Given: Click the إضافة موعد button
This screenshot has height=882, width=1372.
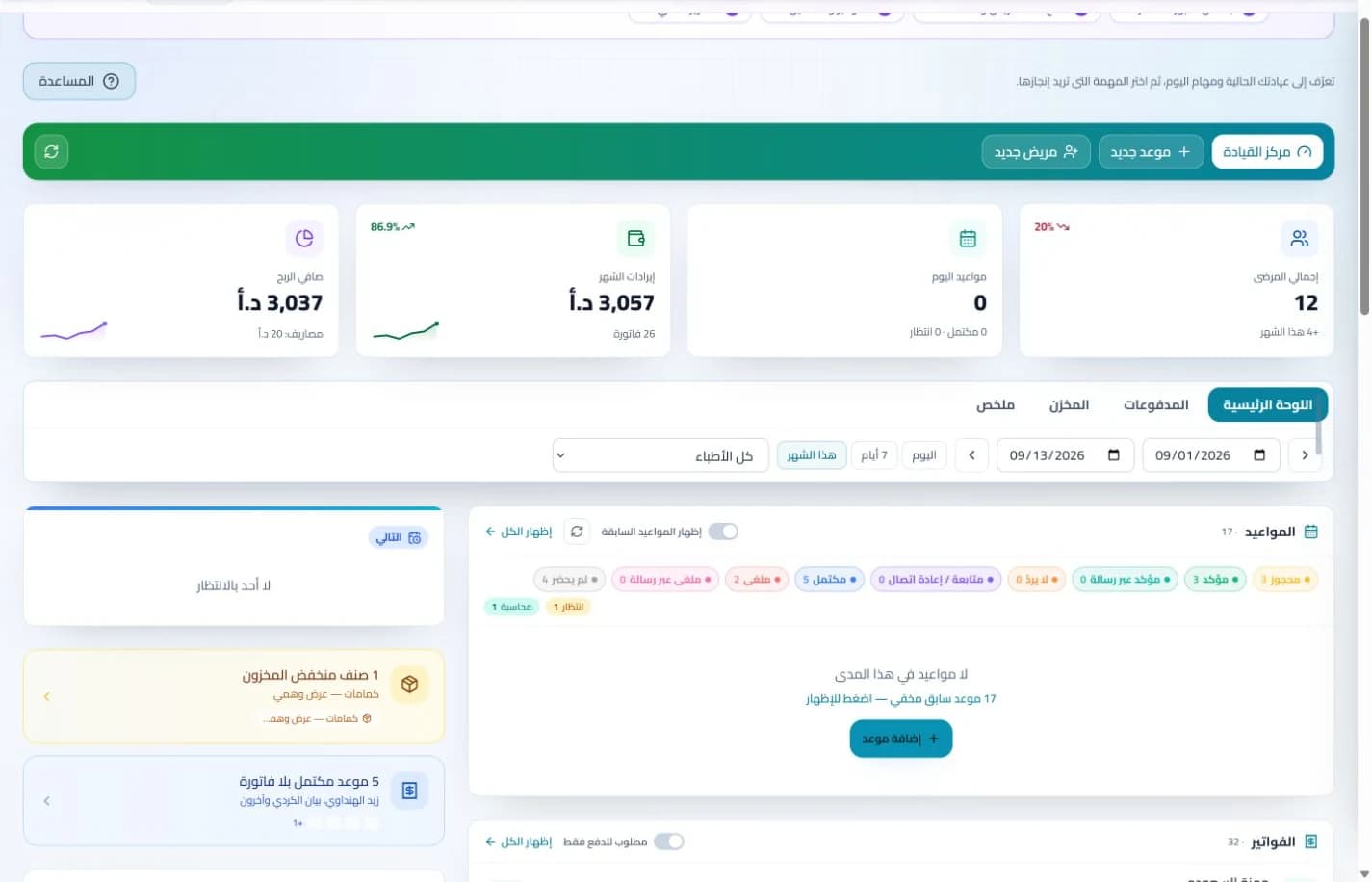Looking at the screenshot, I should [x=900, y=739].
